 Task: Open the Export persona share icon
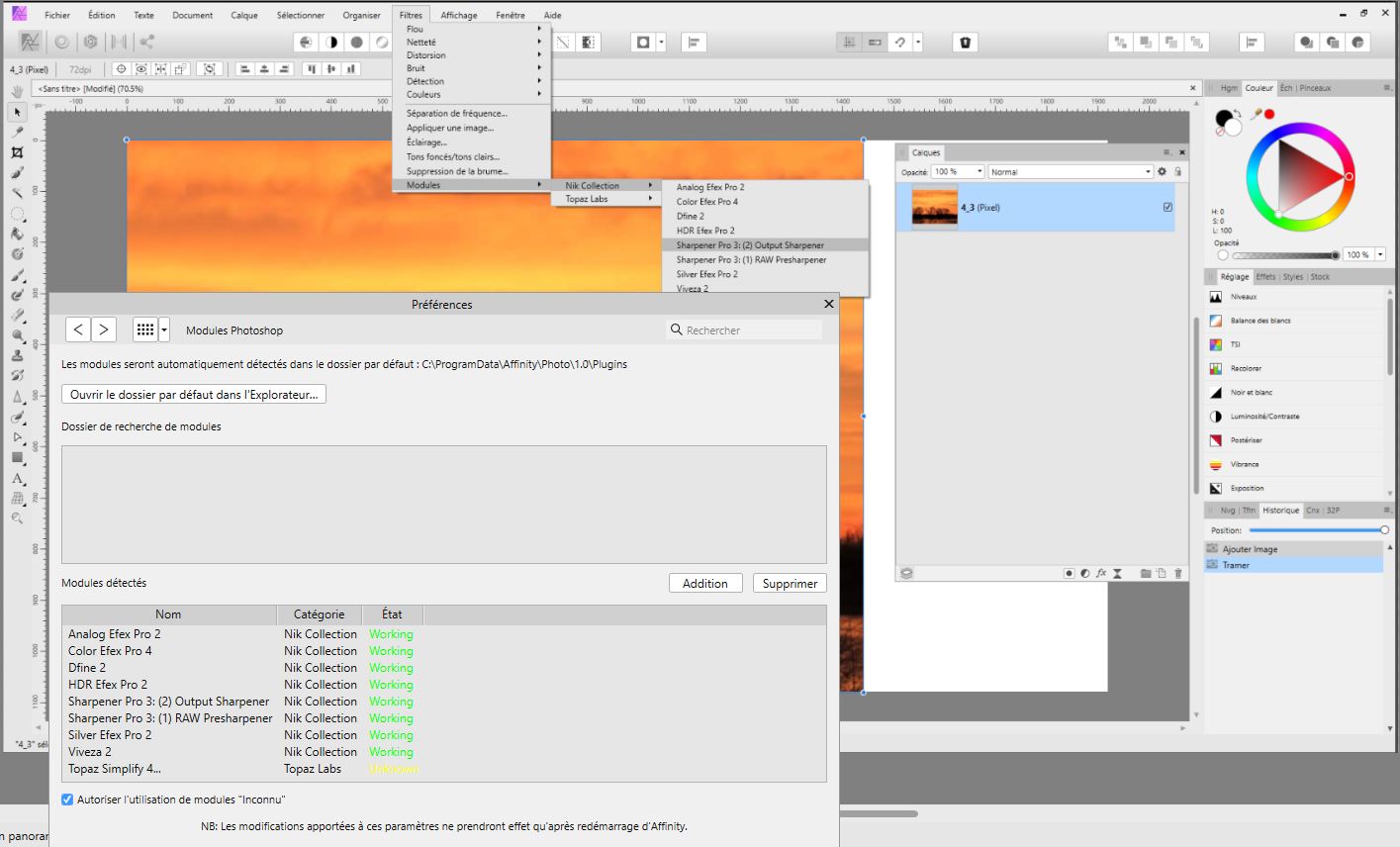[x=146, y=42]
